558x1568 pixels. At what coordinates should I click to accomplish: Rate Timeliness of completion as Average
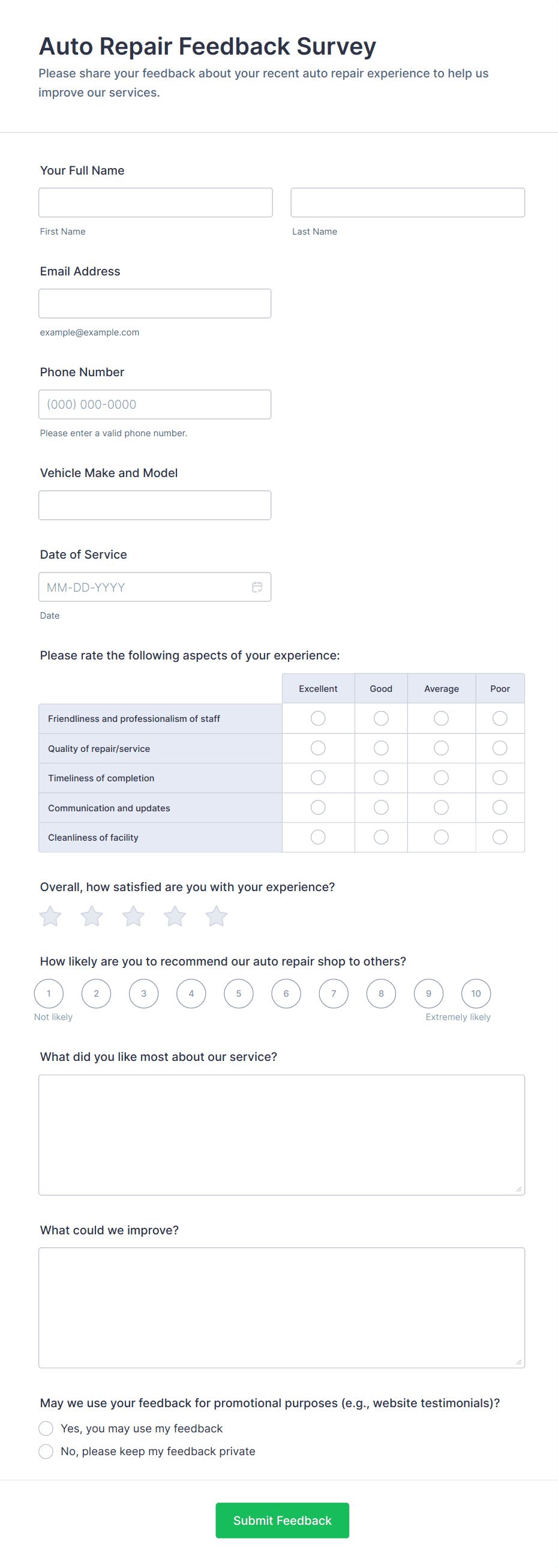(x=441, y=777)
